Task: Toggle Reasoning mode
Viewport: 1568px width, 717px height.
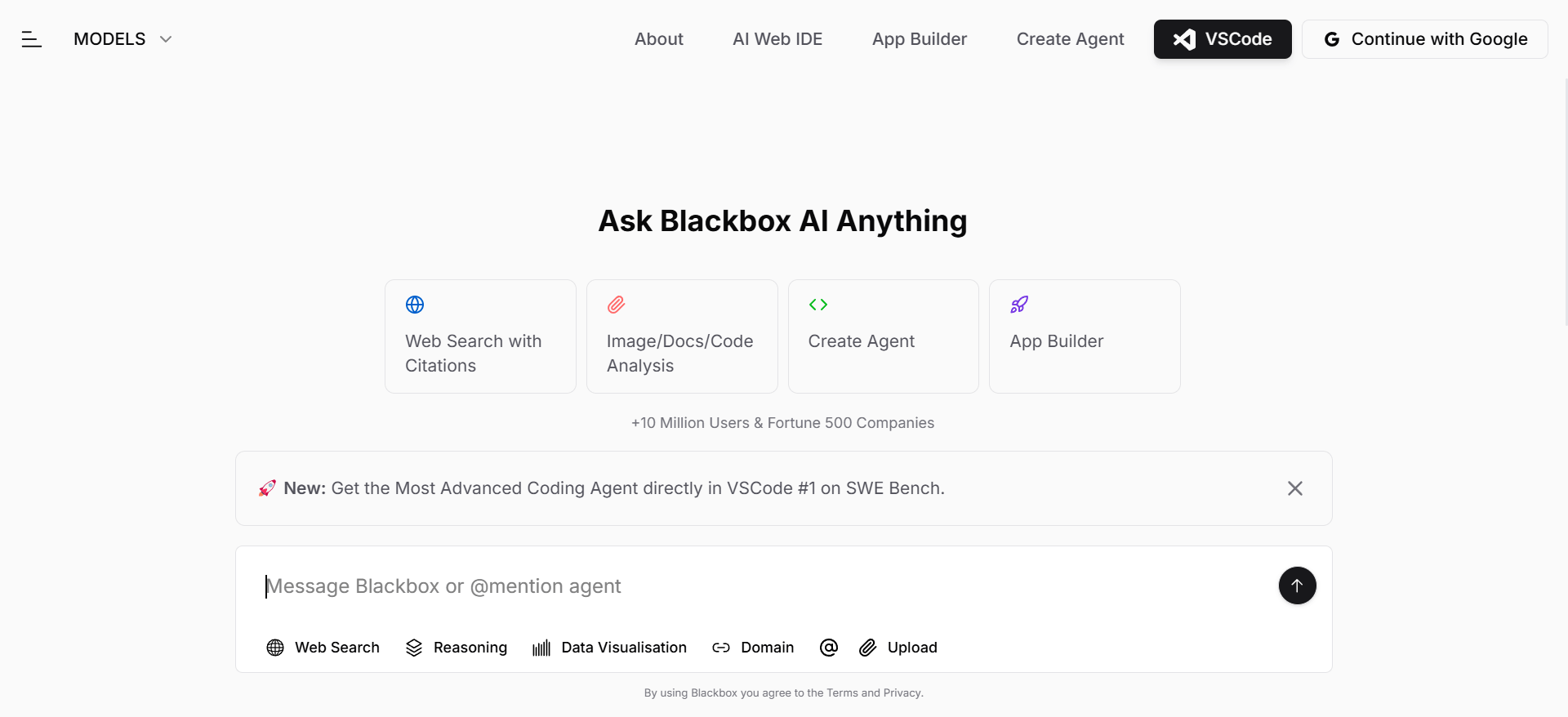Action: click(x=457, y=648)
